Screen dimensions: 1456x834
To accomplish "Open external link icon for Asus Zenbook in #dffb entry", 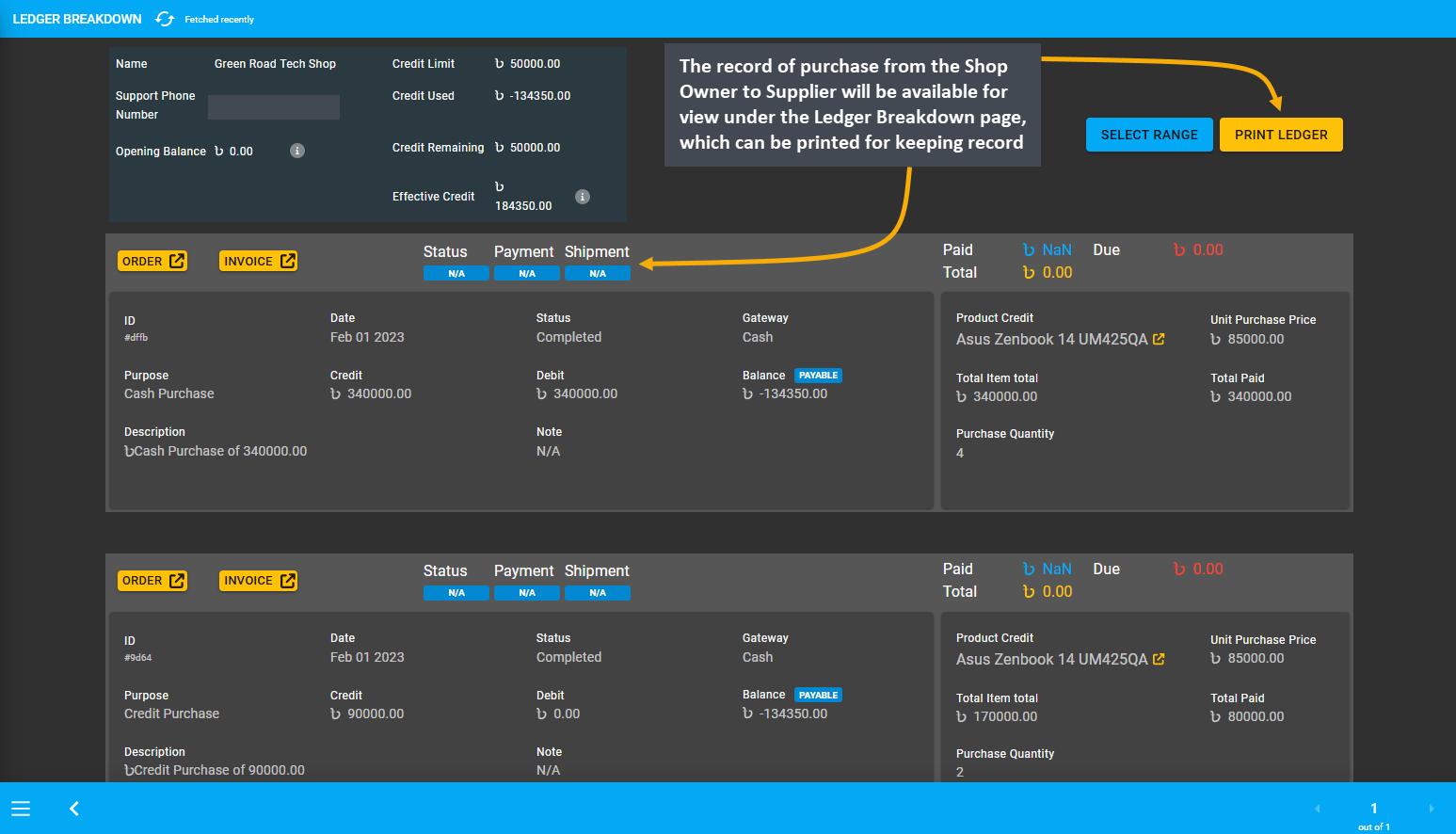I will point(1159,339).
